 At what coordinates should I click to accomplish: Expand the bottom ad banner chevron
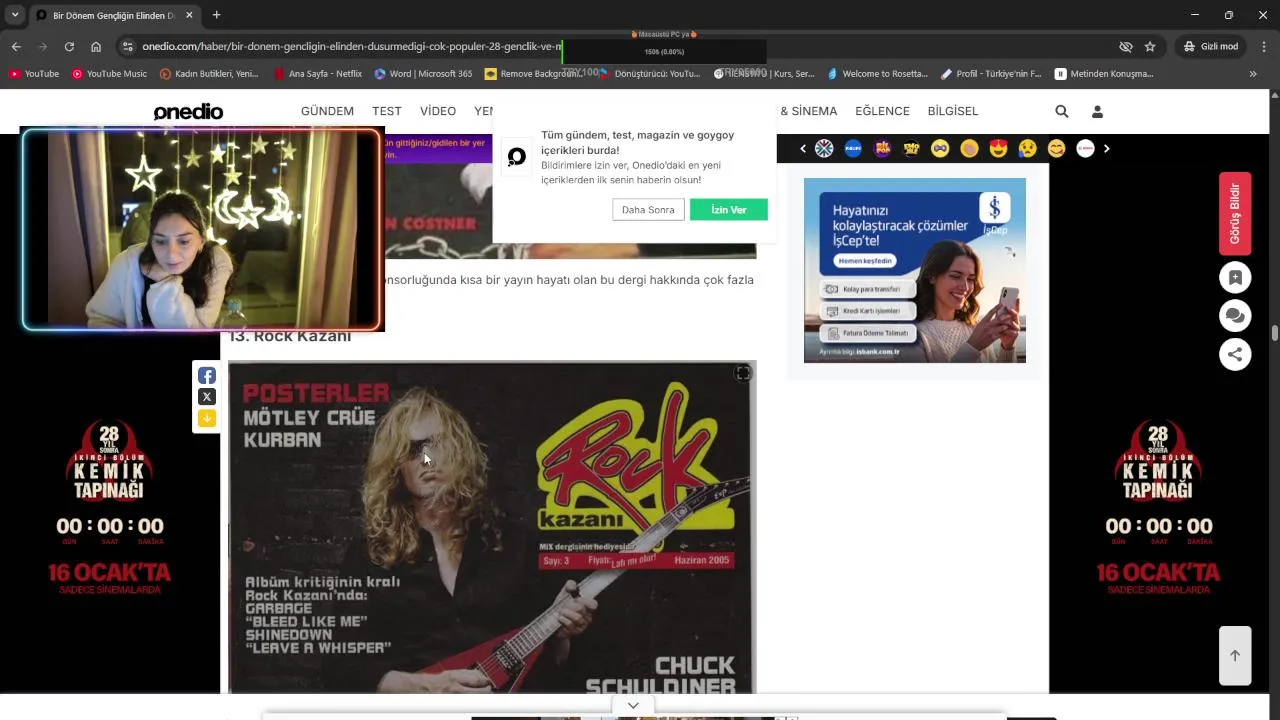pos(633,706)
